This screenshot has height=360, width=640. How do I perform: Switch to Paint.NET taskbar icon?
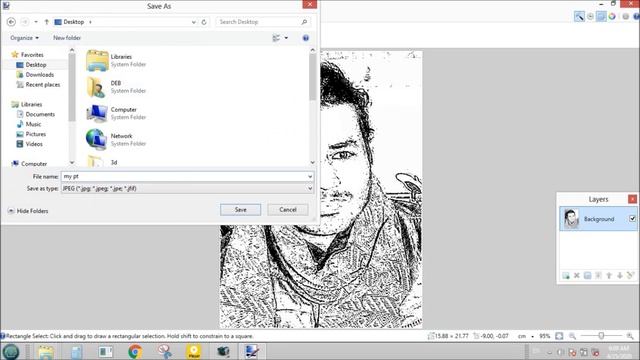click(252, 351)
